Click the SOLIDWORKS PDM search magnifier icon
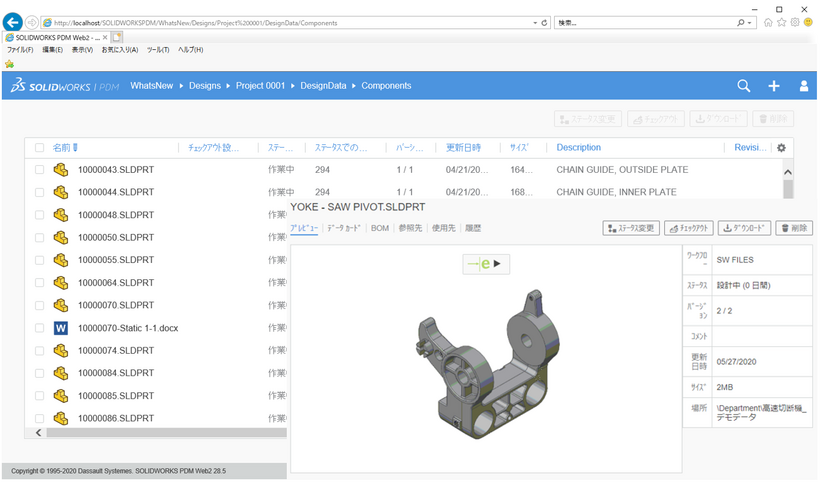Screen dimensions: 820x483 pos(743,86)
